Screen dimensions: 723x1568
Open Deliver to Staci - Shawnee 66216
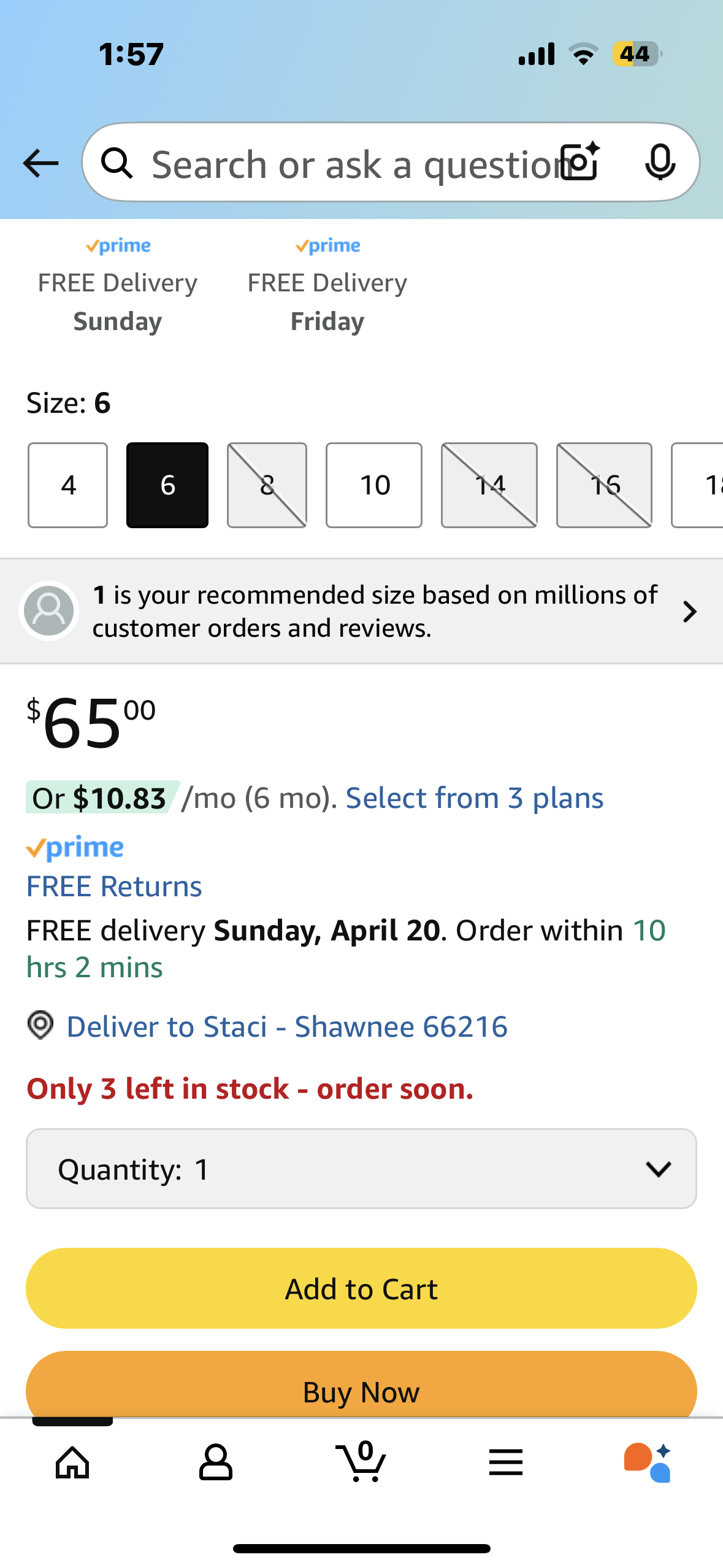tap(287, 1026)
